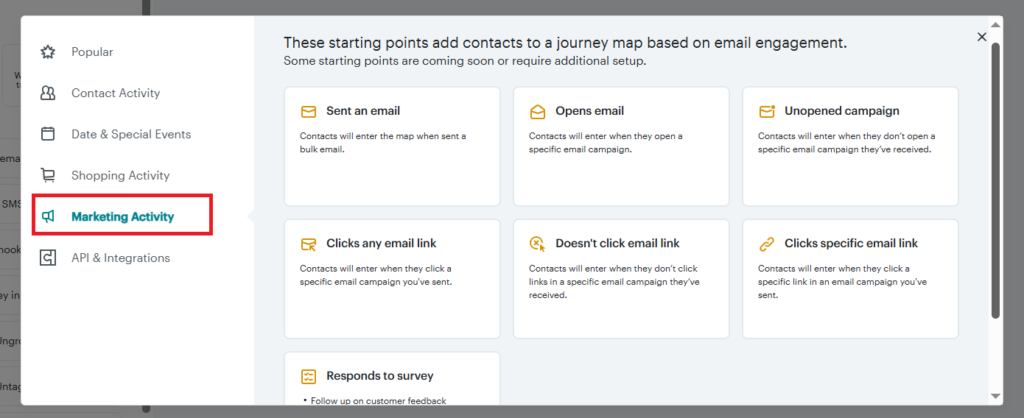This screenshot has height=418, width=1024.
Task: Click the Shopping Activity cart icon
Action: coord(48,176)
